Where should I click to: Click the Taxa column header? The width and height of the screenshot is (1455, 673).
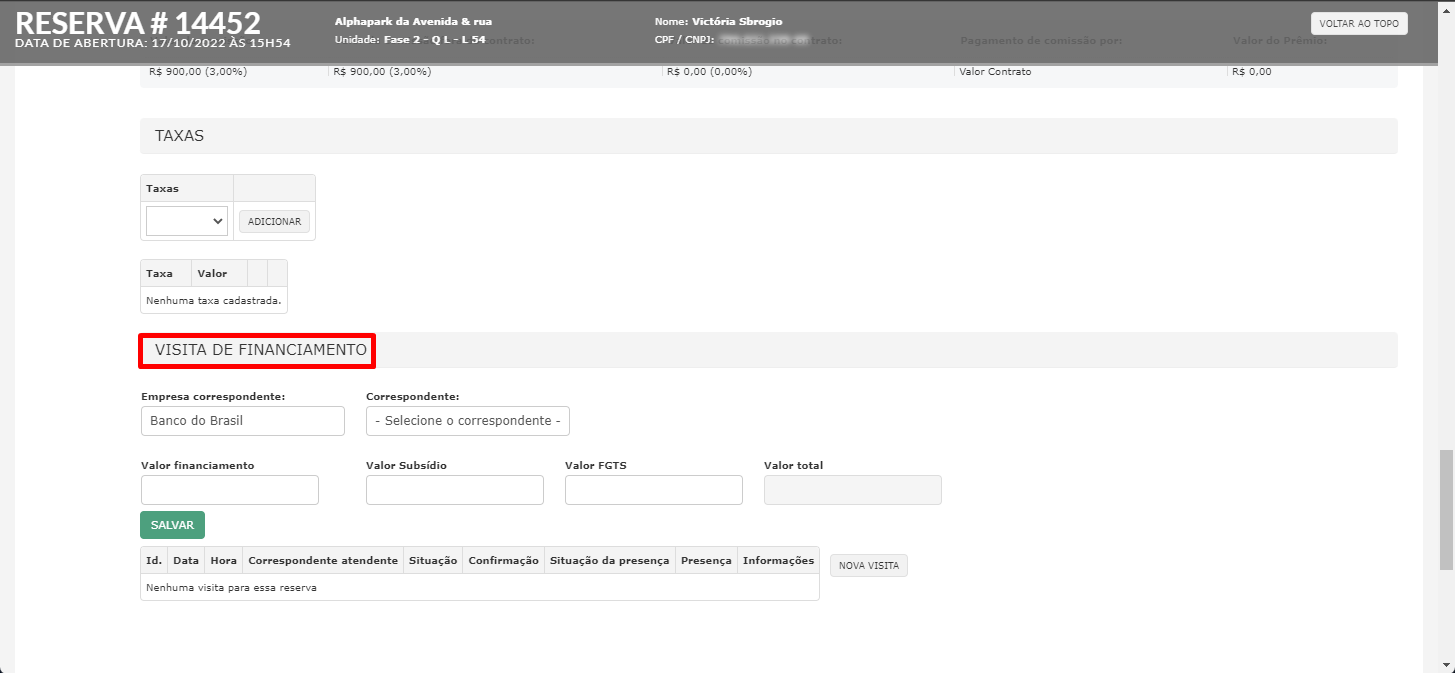pos(166,273)
